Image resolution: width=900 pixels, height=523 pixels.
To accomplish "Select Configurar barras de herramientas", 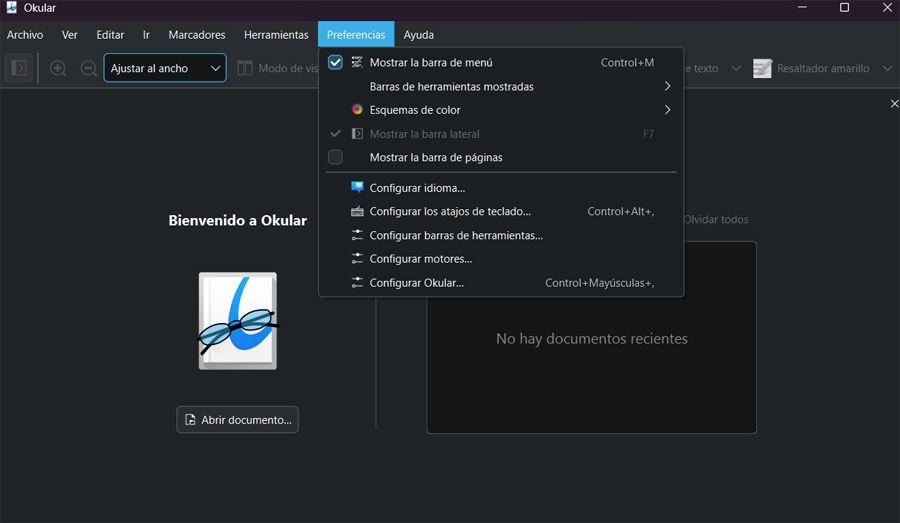I will (501, 235).
